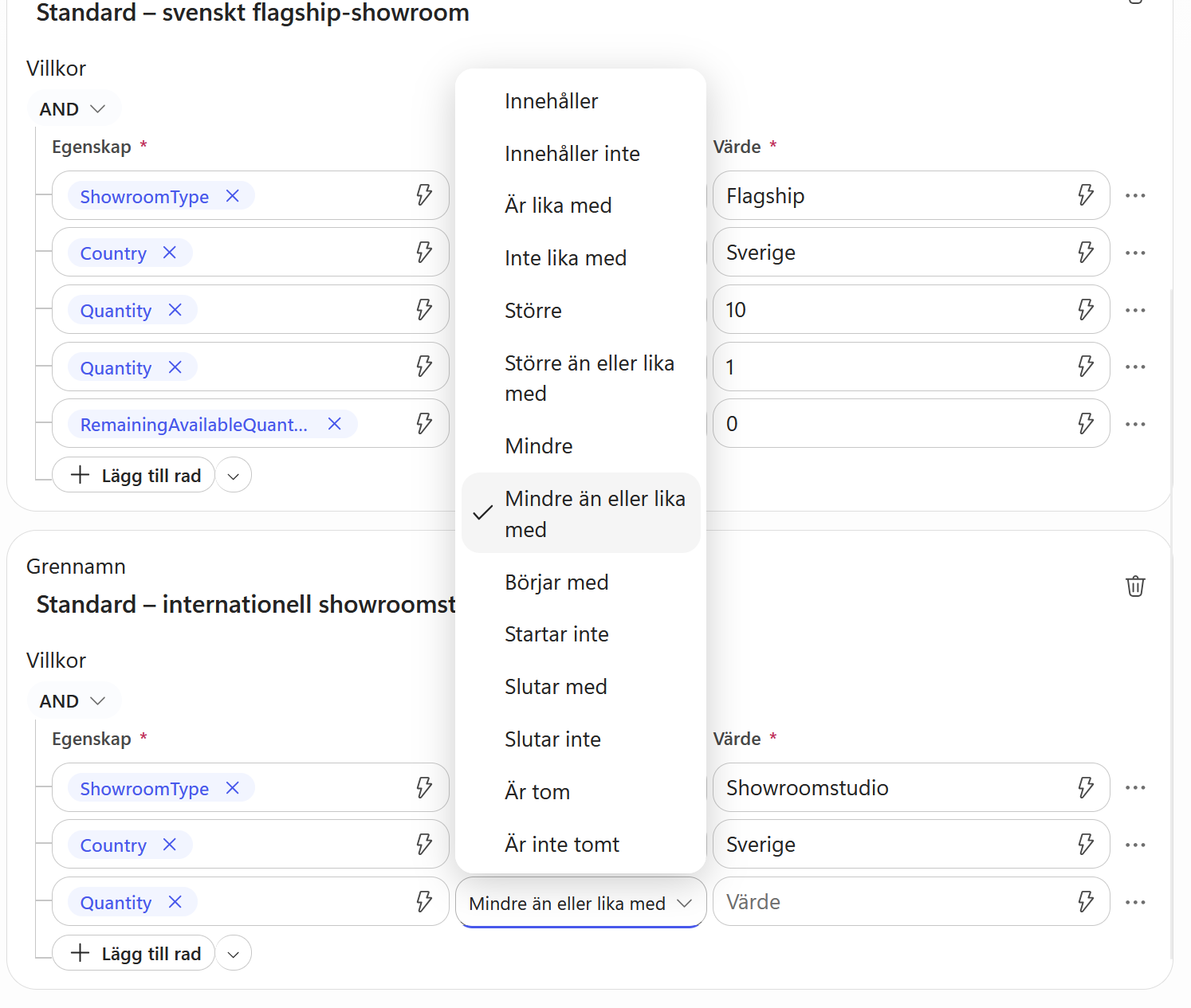Open more options for the Flagship row
This screenshot has height=1008, width=1191.
click(x=1135, y=195)
